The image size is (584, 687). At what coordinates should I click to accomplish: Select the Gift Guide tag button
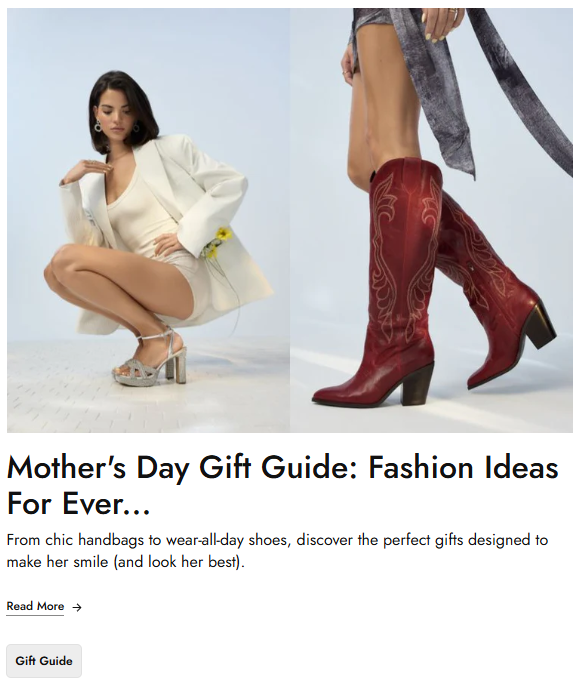(44, 661)
